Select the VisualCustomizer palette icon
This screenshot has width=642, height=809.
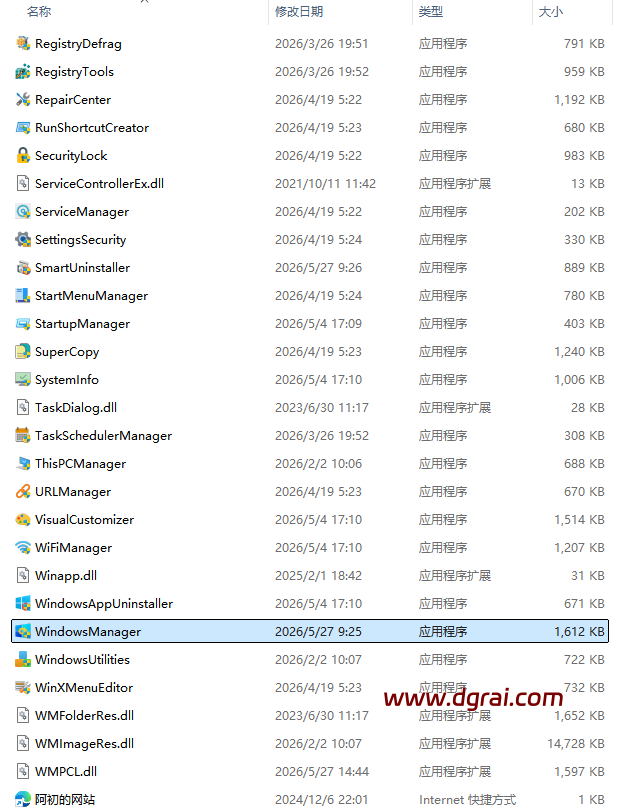(23, 519)
